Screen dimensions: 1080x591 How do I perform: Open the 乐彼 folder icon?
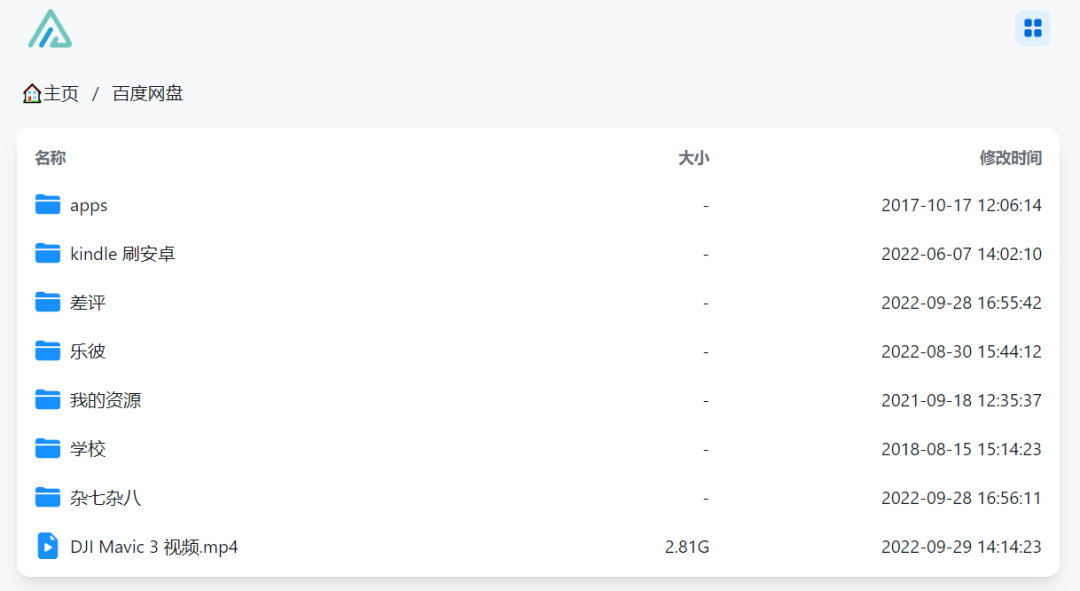click(48, 351)
